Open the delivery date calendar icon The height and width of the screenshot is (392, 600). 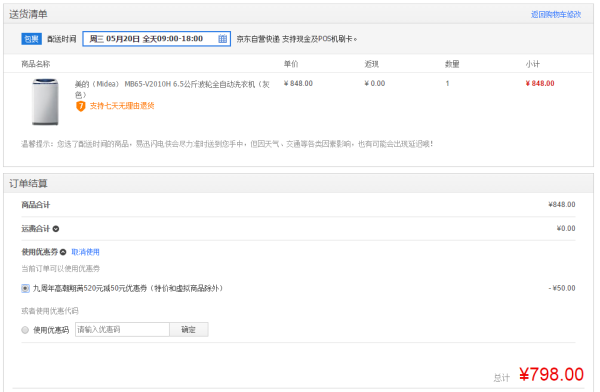(x=222, y=39)
